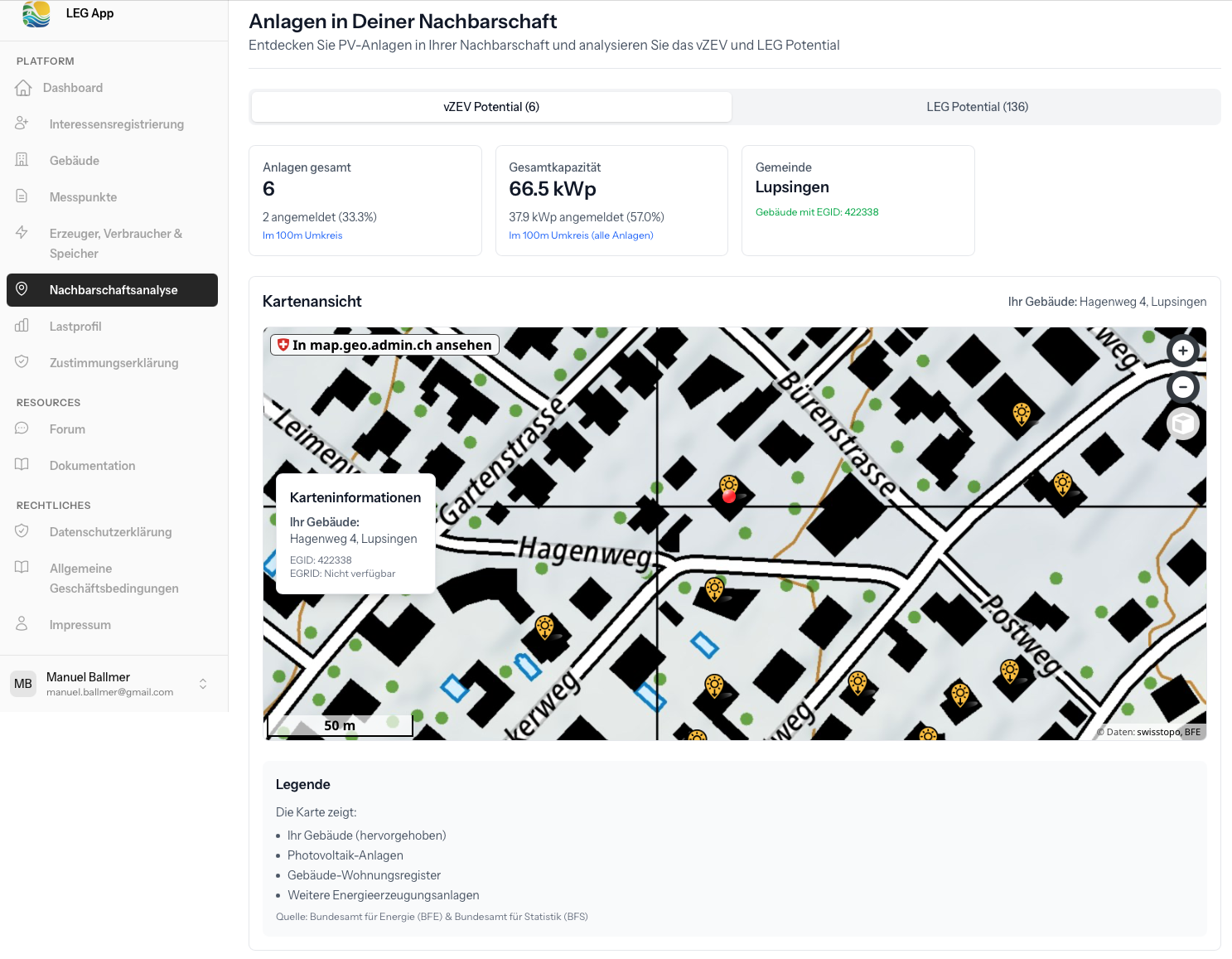This screenshot has width=1232, height=959.
Task: Click the swisstopo data attribution link
Action: pos(1157,732)
